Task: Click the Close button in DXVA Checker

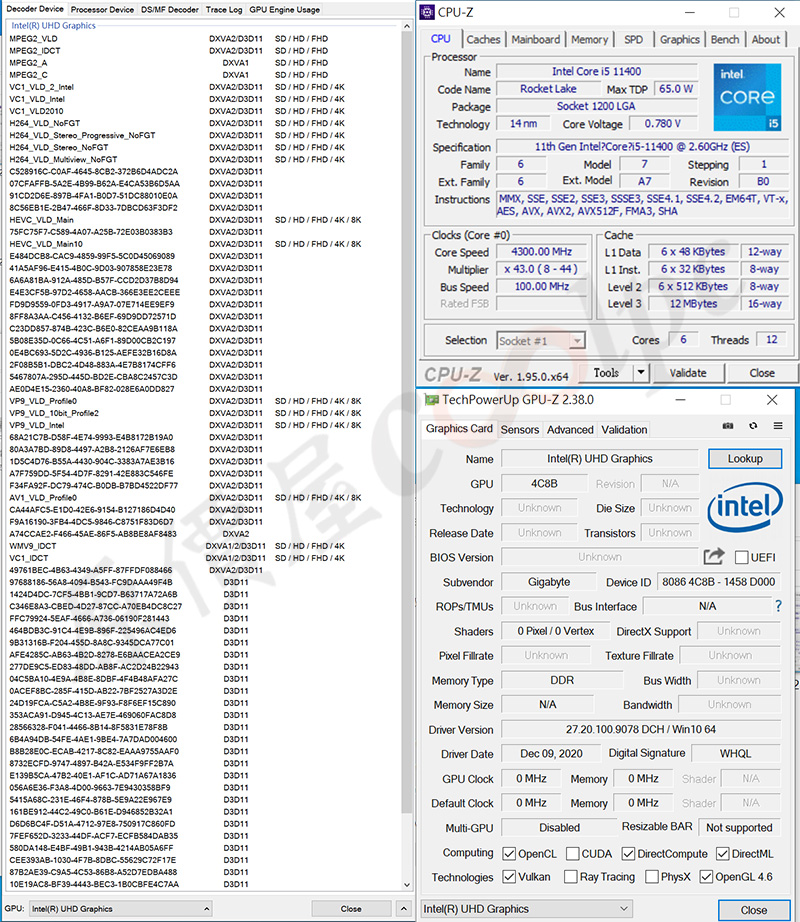Action: 351,908
